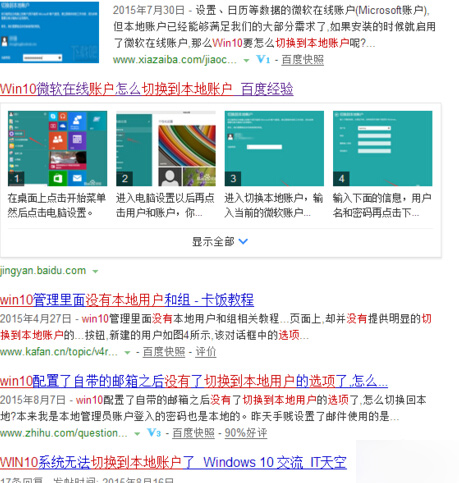This screenshot has height=483, width=459.
Task: Open the dropdown arrow after www.kafan.cn URL
Action: click(127, 352)
